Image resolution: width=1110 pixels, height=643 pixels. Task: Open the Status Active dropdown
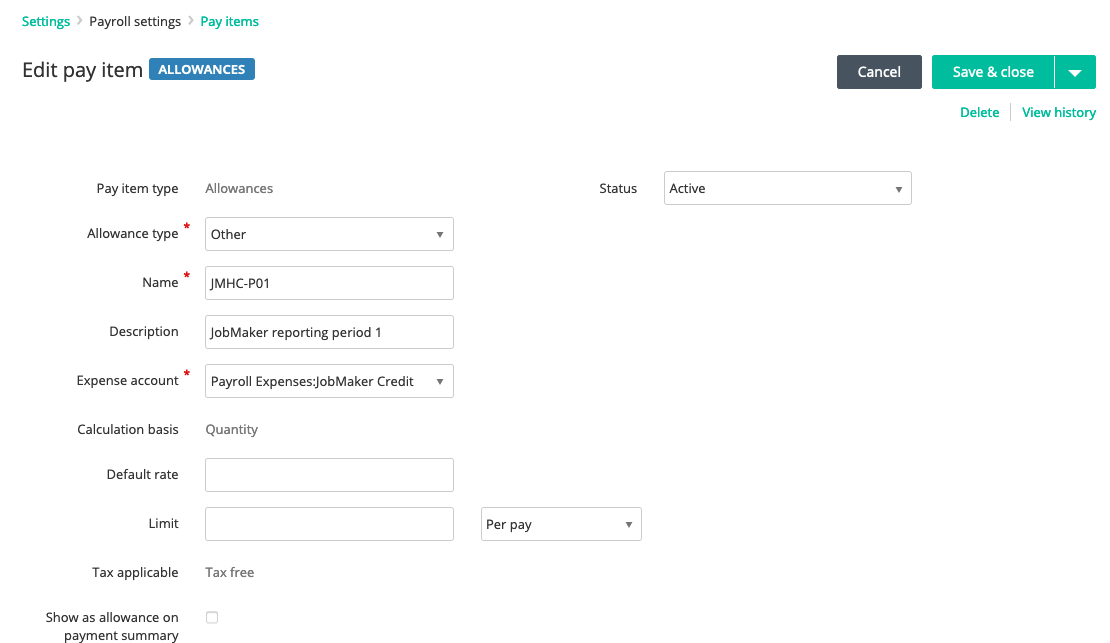(x=787, y=188)
